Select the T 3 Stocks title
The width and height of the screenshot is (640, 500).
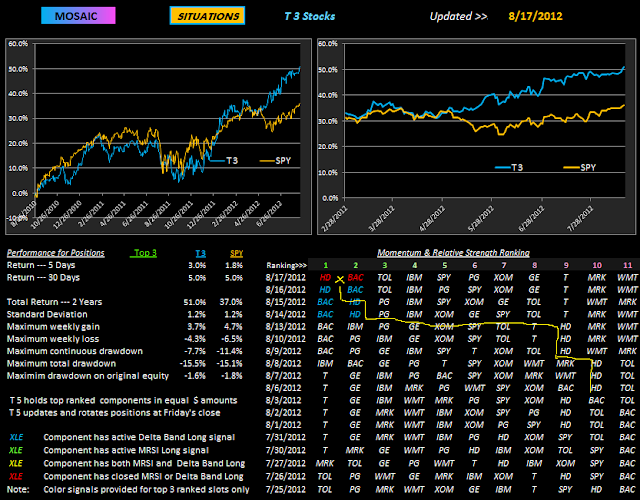click(310, 16)
